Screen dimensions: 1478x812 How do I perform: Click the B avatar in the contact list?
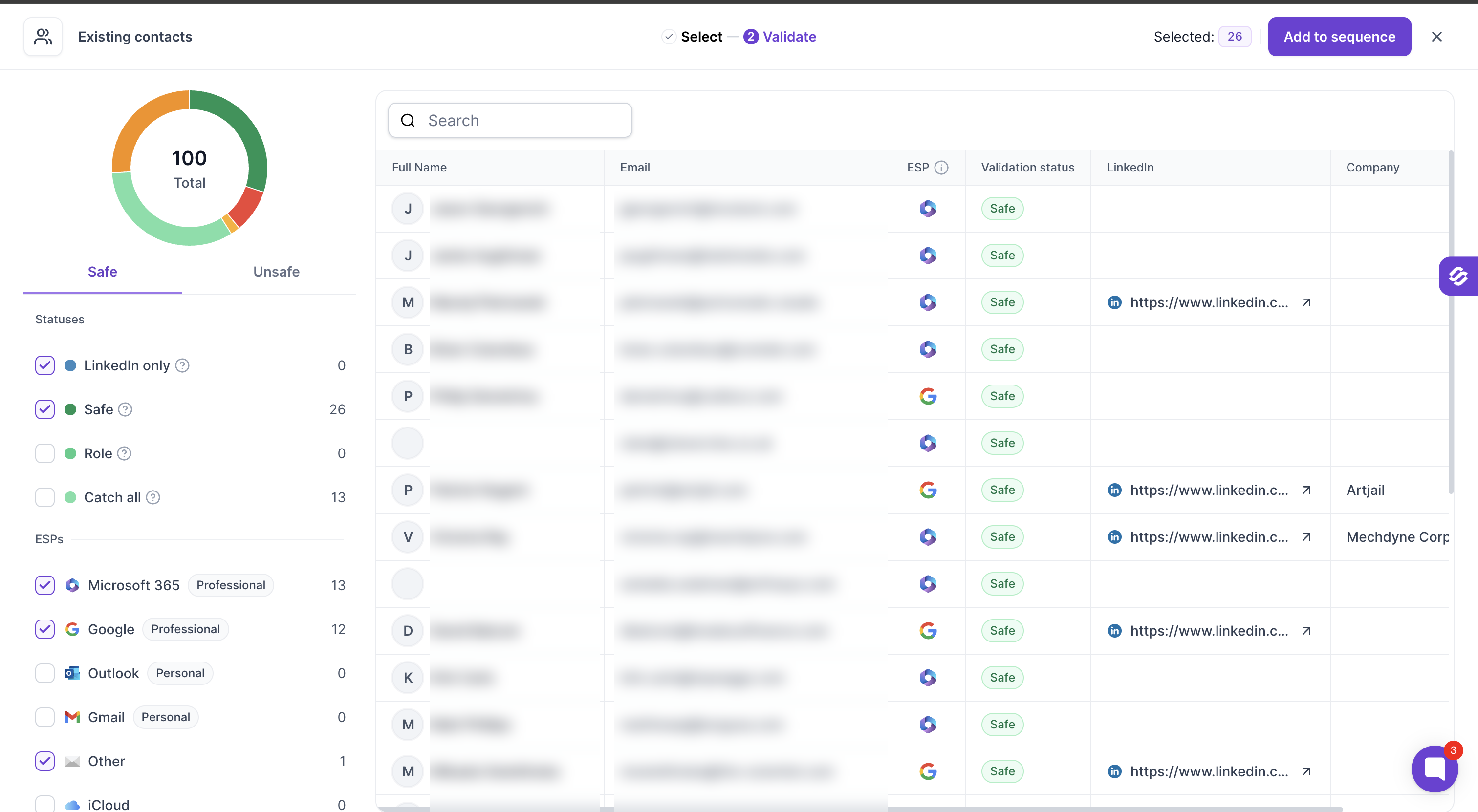(x=407, y=349)
